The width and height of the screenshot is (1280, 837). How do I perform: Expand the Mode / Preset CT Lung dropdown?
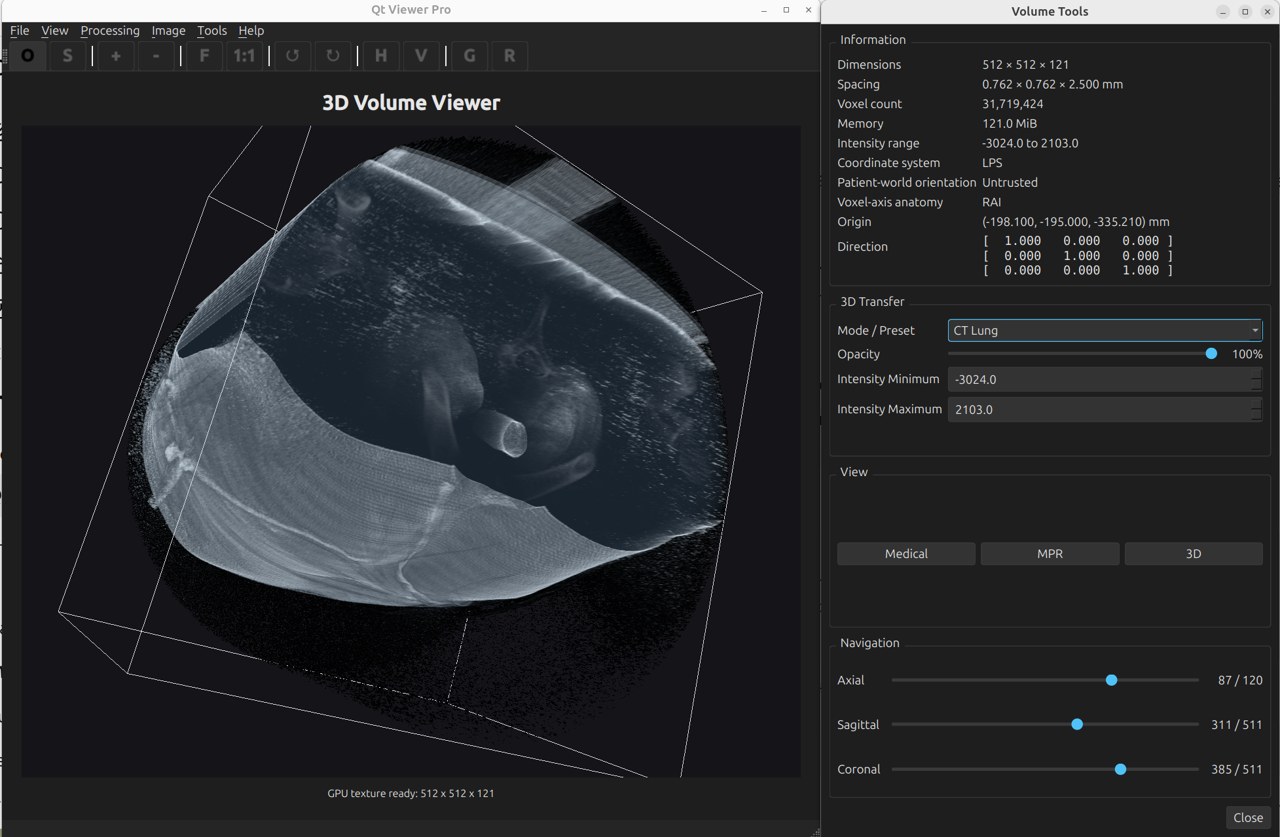(1105, 330)
